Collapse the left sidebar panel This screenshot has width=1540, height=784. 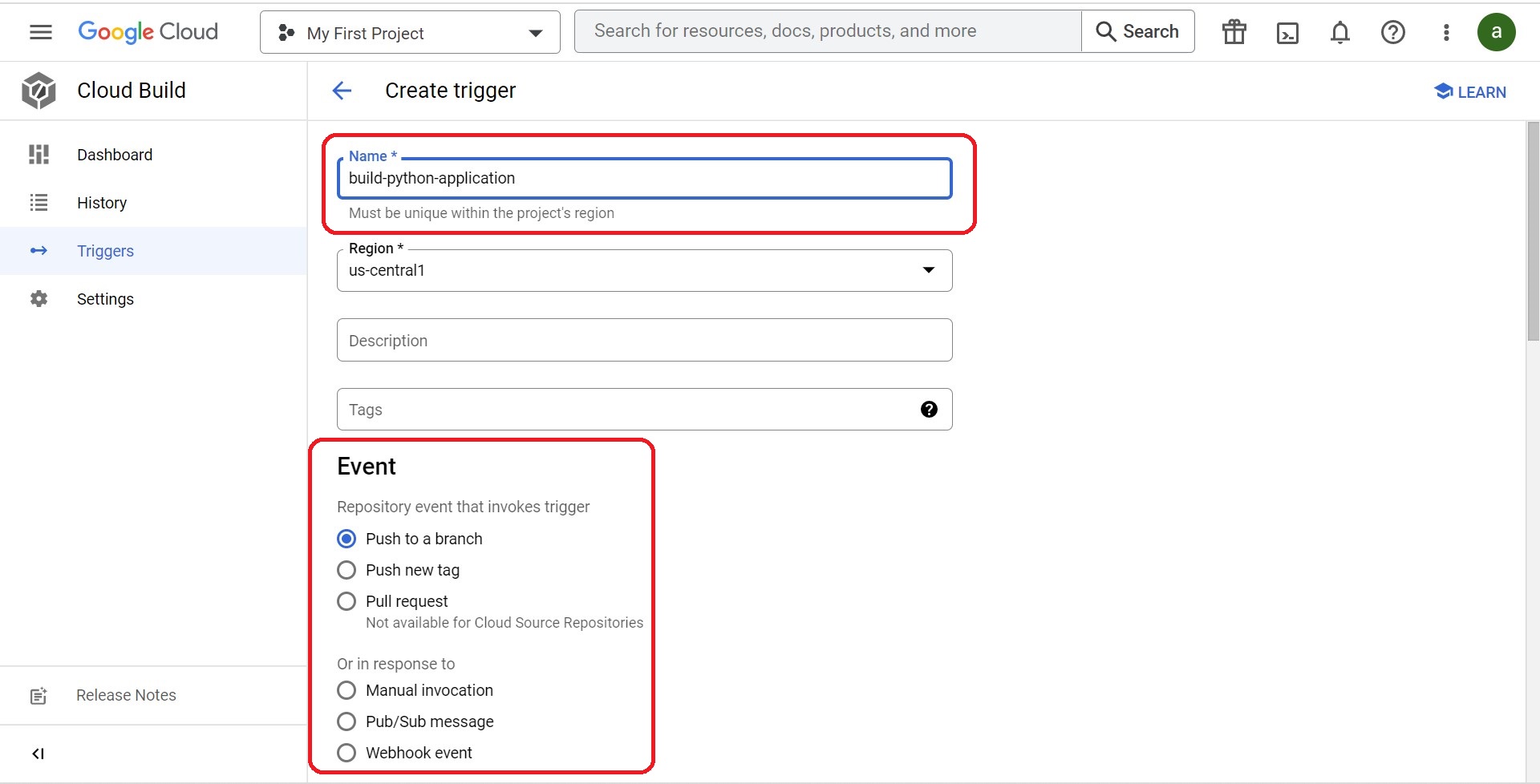point(38,753)
